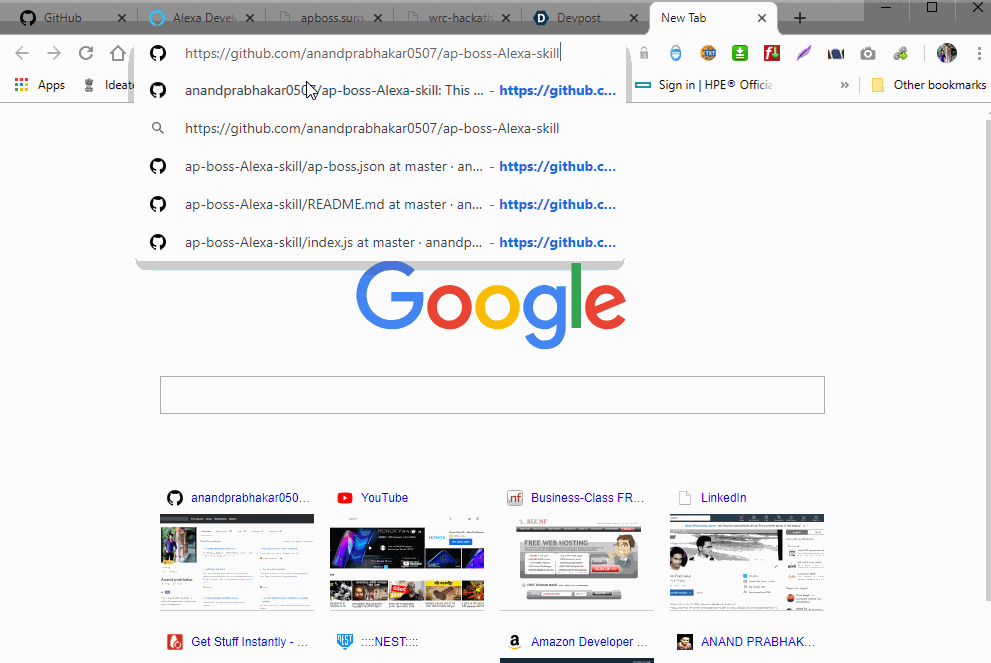Image resolution: width=991 pixels, height=663 pixels.
Task: Select suggestion 'ap-boss-Alexa-skill: This ...'
Action: click(380, 90)
